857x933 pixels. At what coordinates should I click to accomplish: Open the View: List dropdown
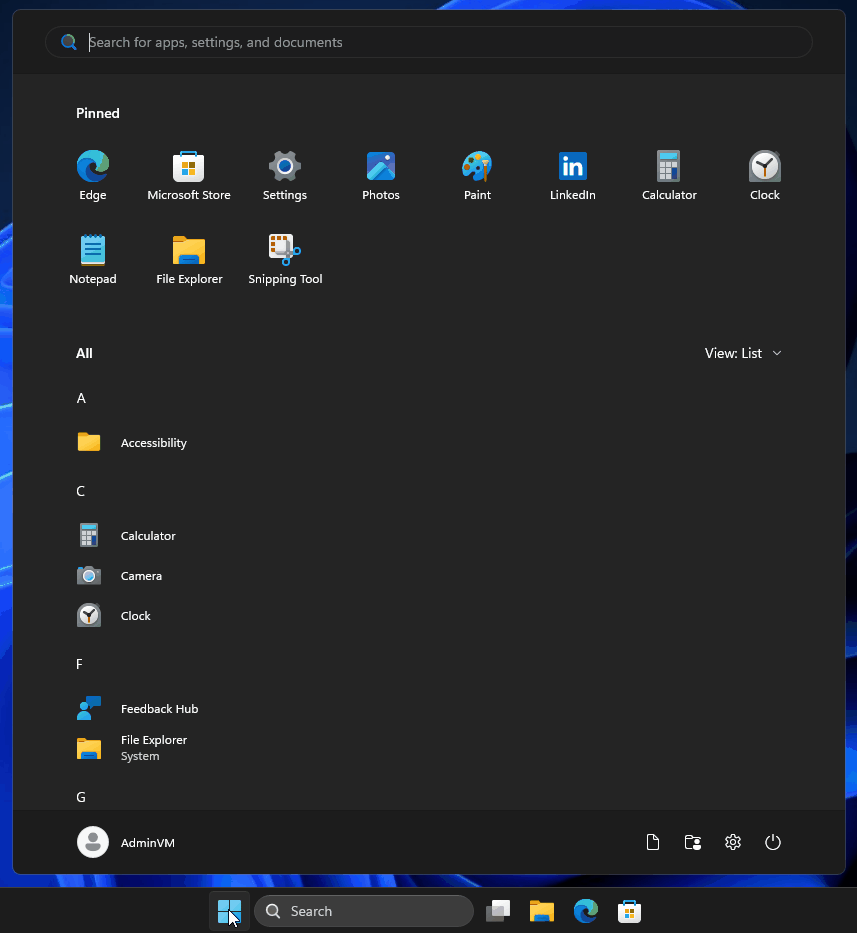pyautogui.click(x=743, y=353)
